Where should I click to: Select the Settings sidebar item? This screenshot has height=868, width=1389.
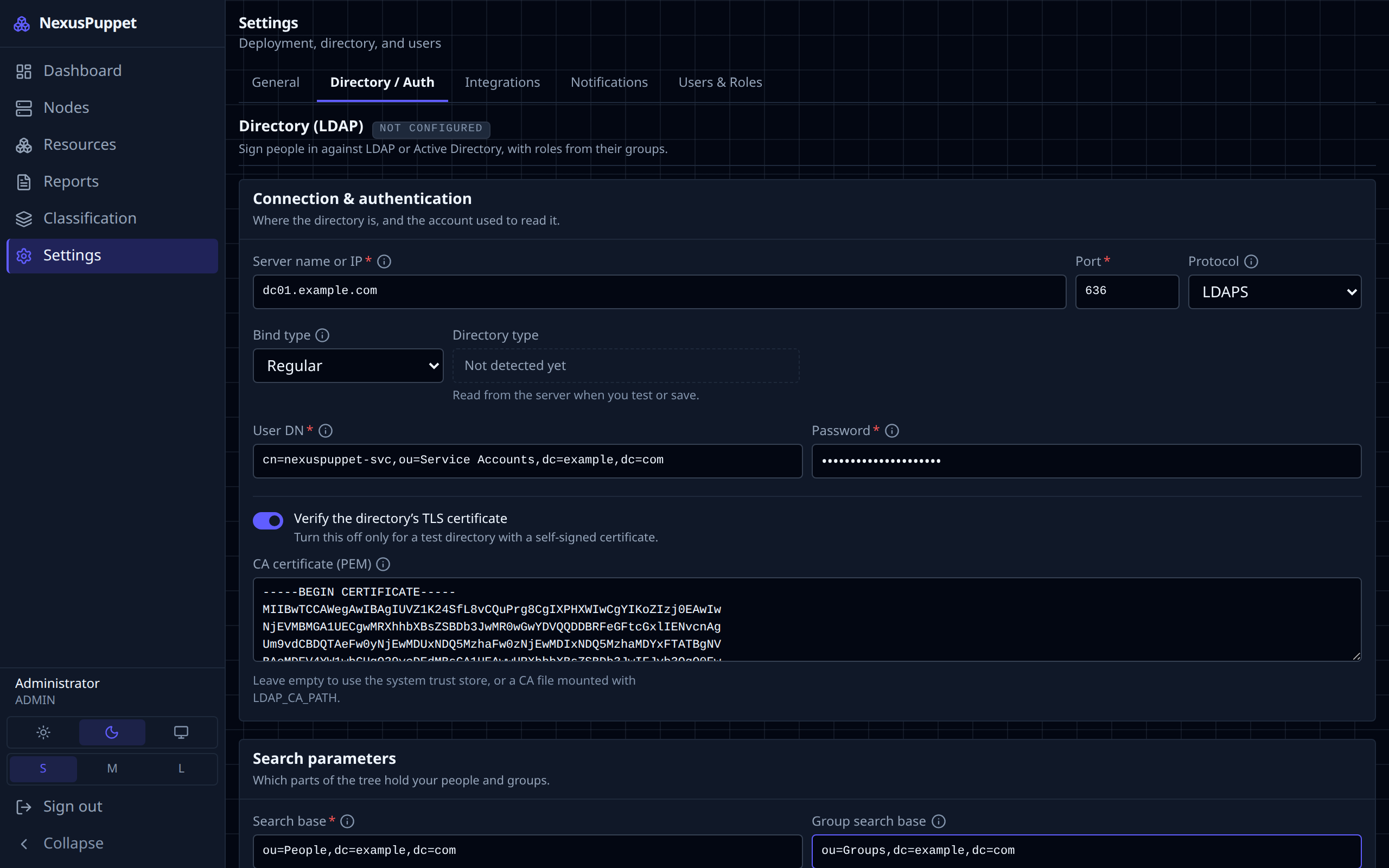(112, 256)
